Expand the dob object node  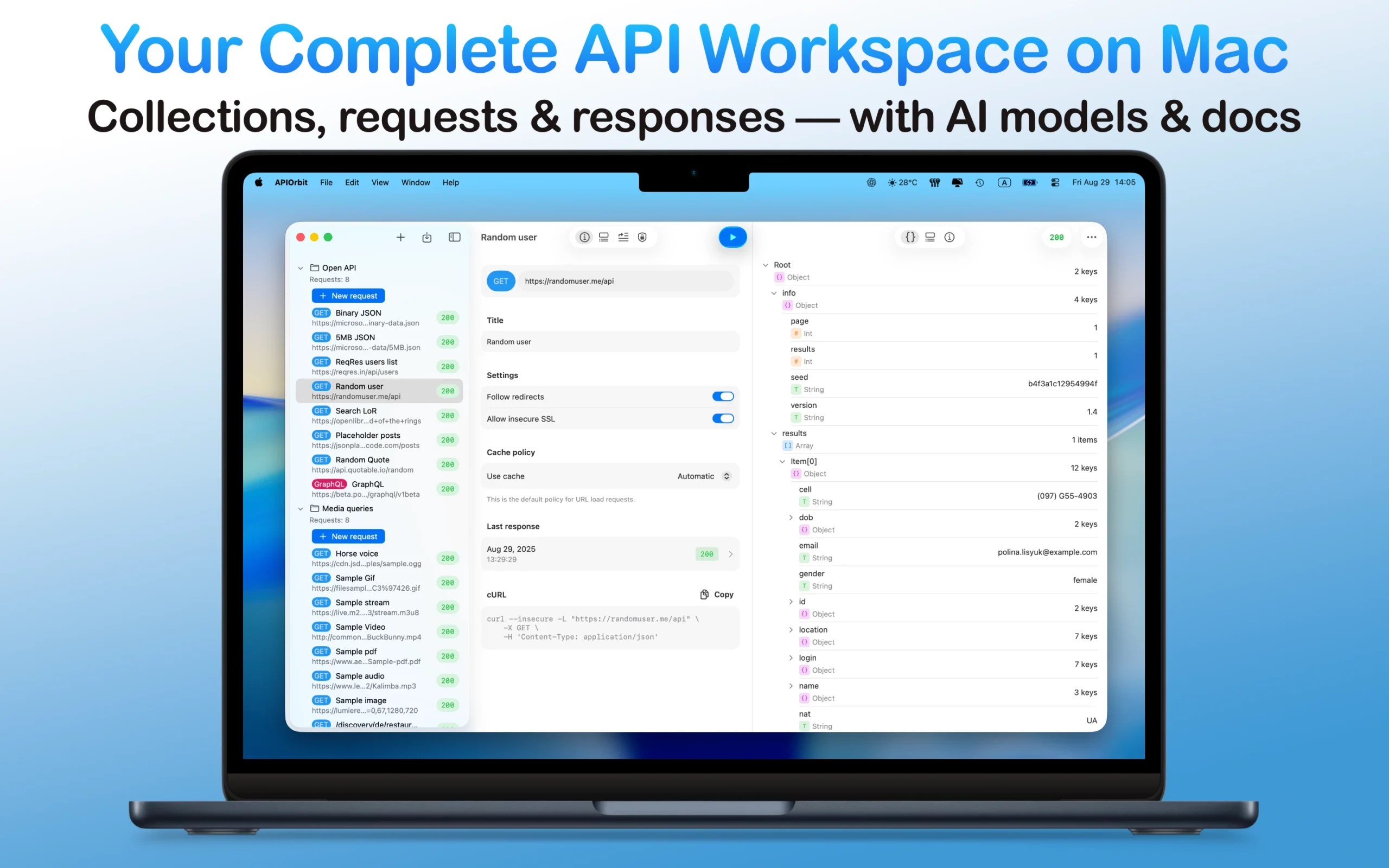pos(791,517)
